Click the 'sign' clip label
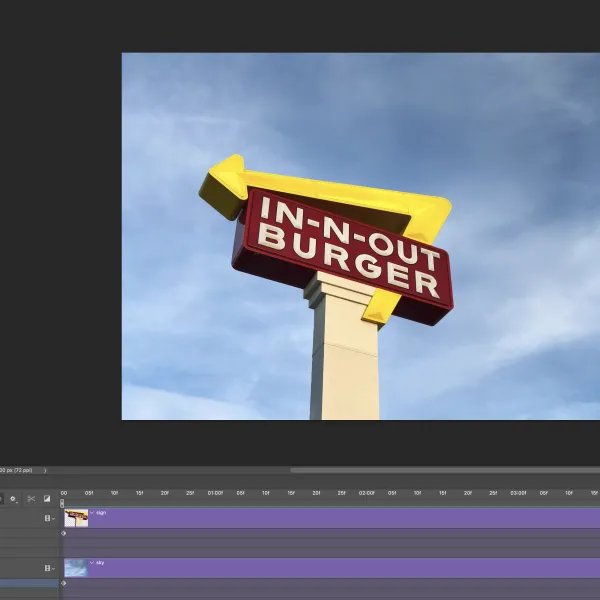 tap(101, 512)
